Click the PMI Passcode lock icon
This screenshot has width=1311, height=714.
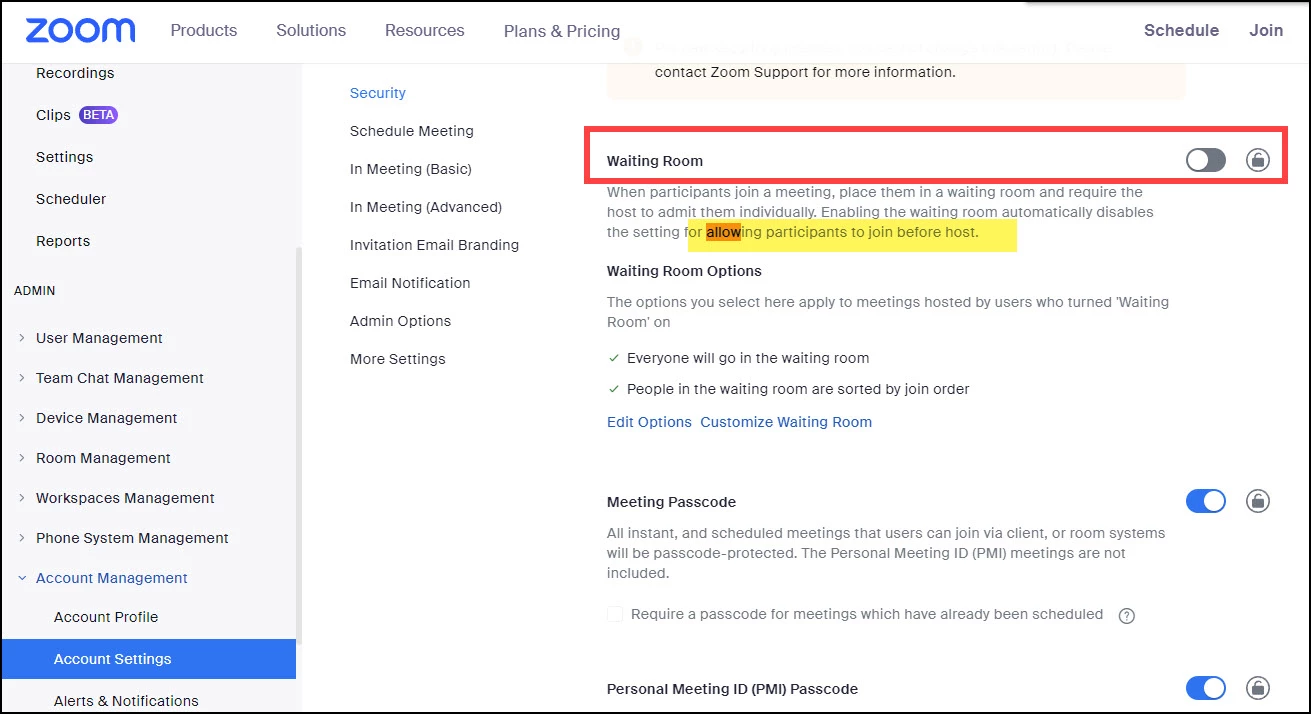pos(1258,688)
